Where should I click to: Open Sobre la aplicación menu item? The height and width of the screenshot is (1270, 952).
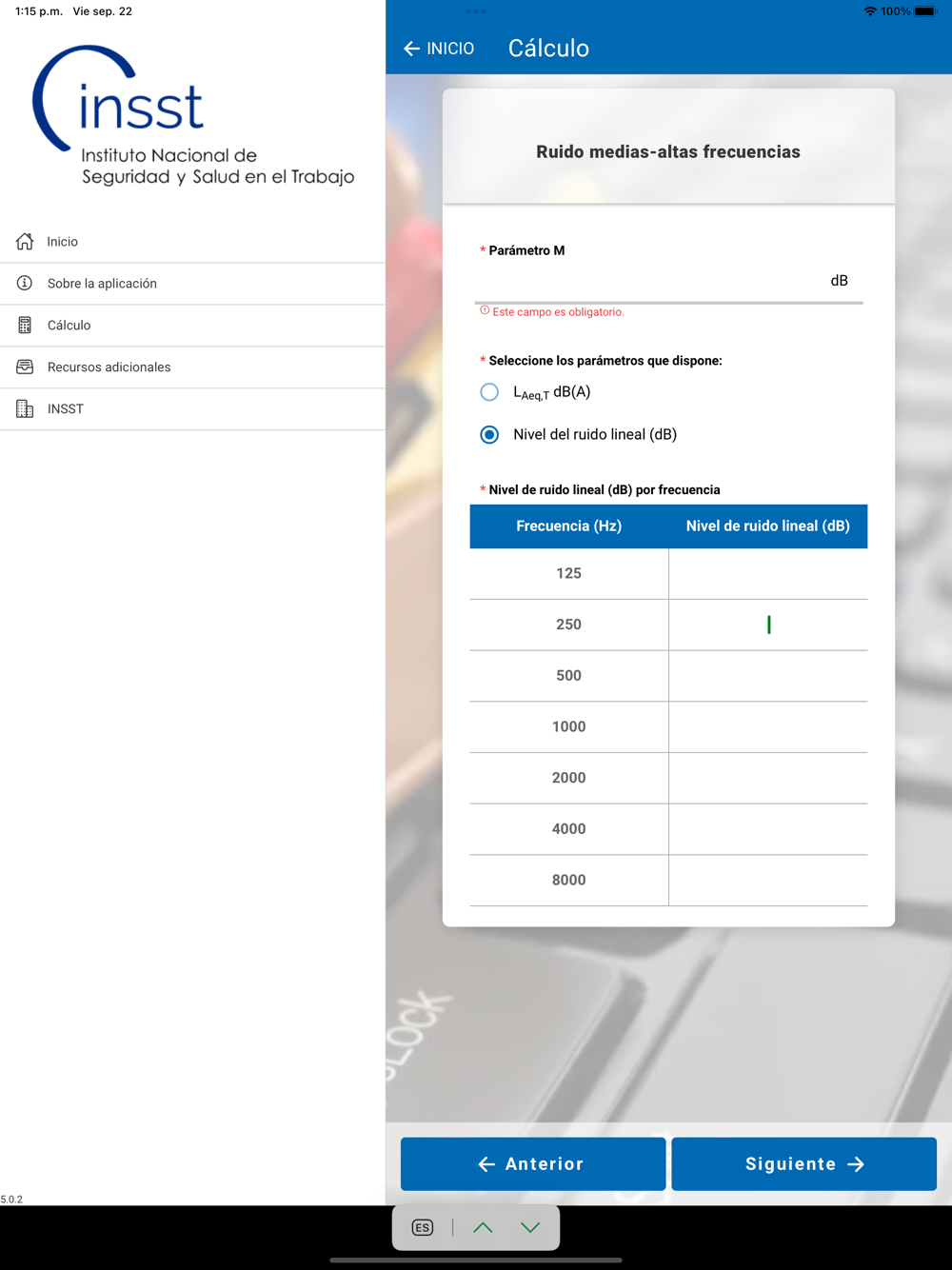pyautogui.click(x=192, y=284)
